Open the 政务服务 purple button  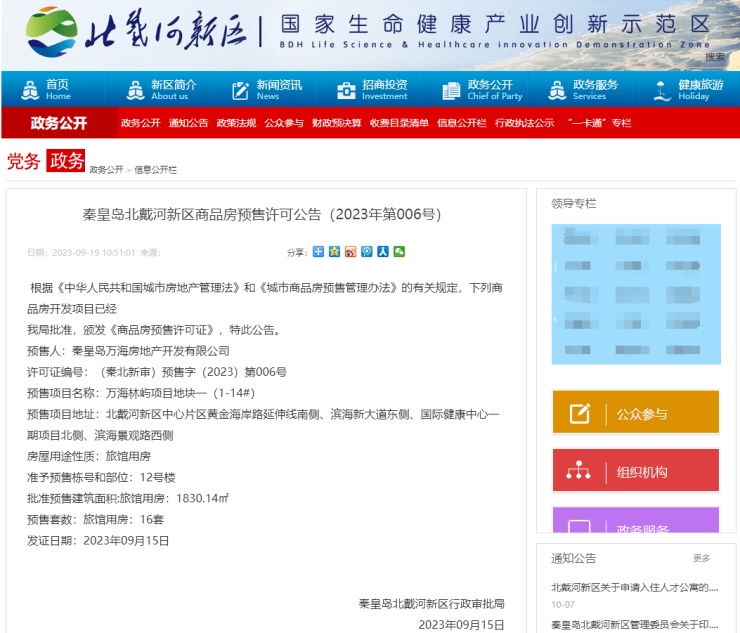[635, 525]
